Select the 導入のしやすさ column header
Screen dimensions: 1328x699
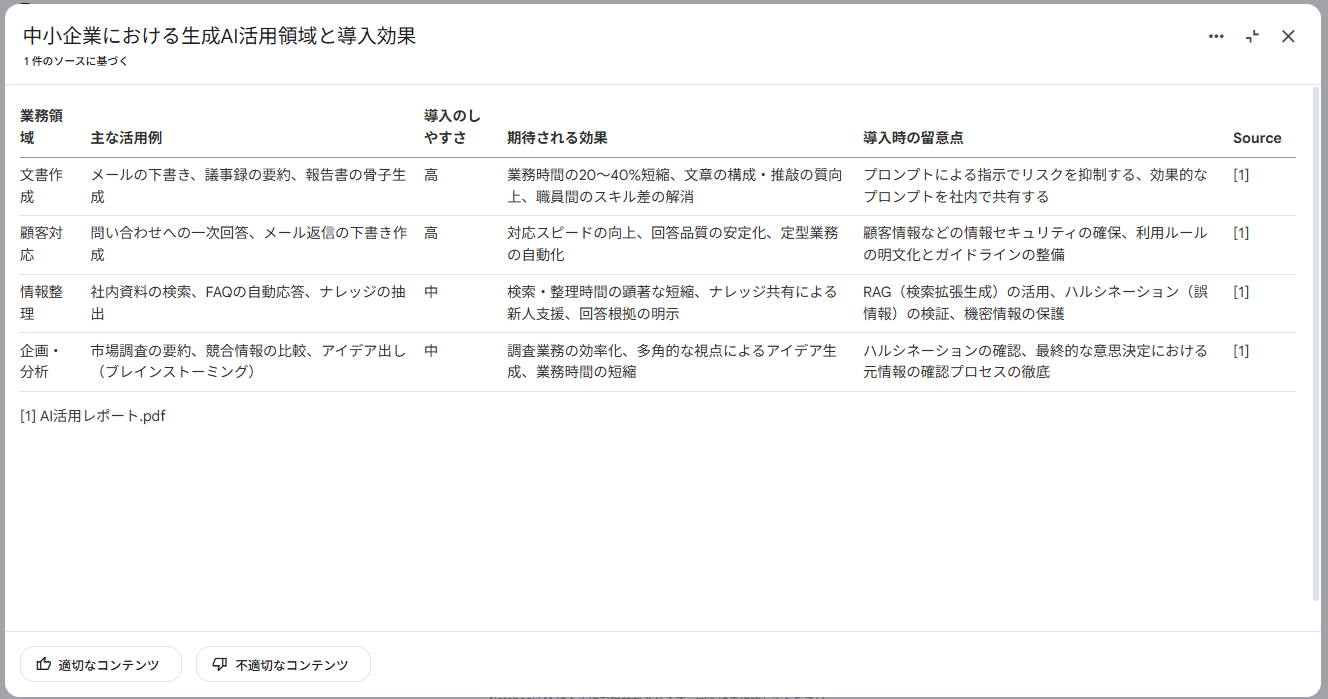tap(452, 127)
